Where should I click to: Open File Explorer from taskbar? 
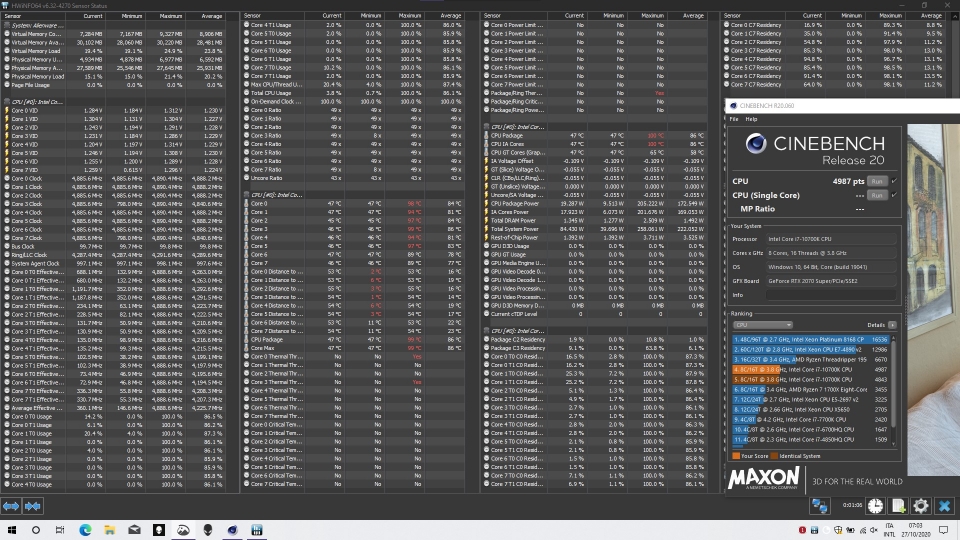[110, 530]
